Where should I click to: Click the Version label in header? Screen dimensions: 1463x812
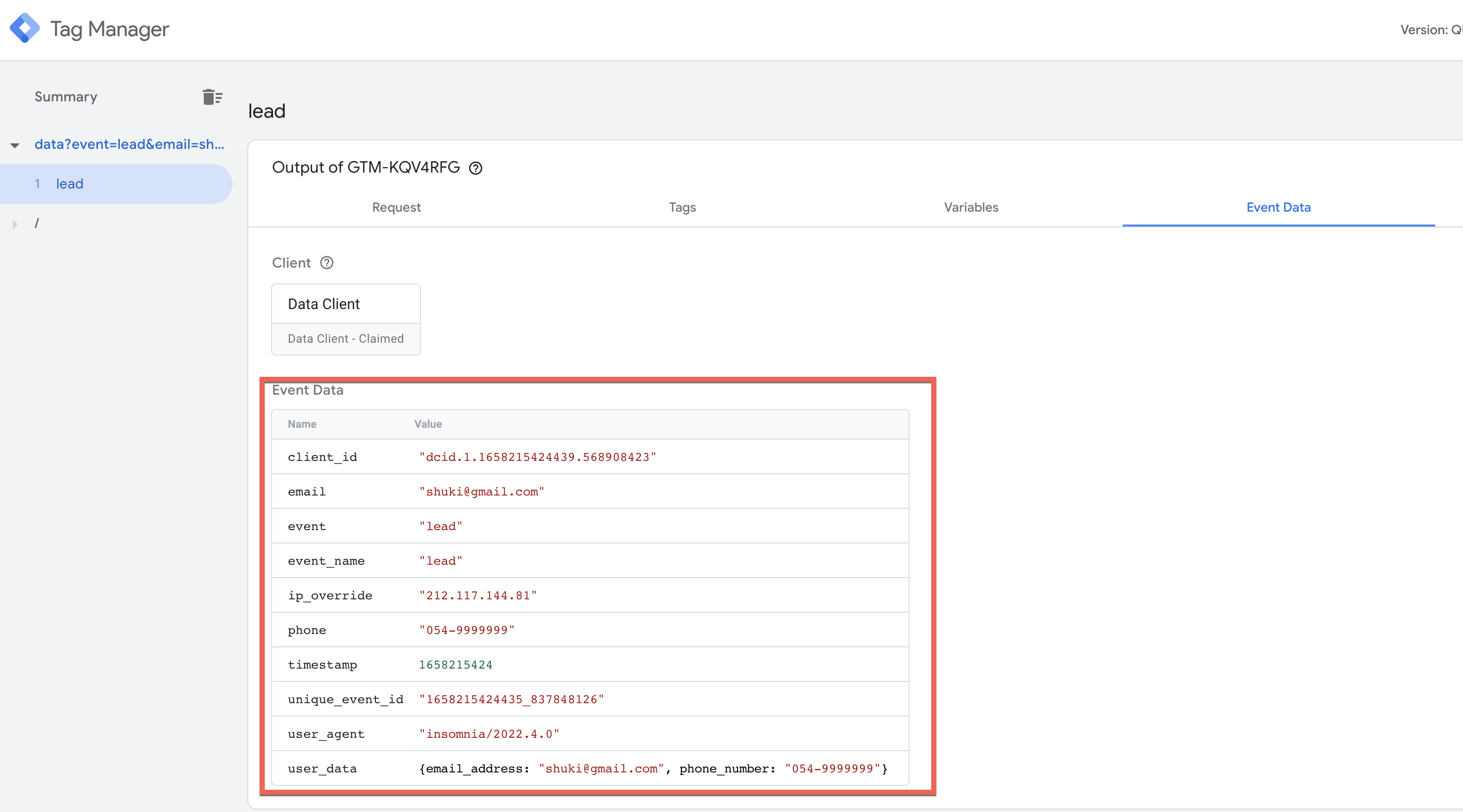point(1431,30)
